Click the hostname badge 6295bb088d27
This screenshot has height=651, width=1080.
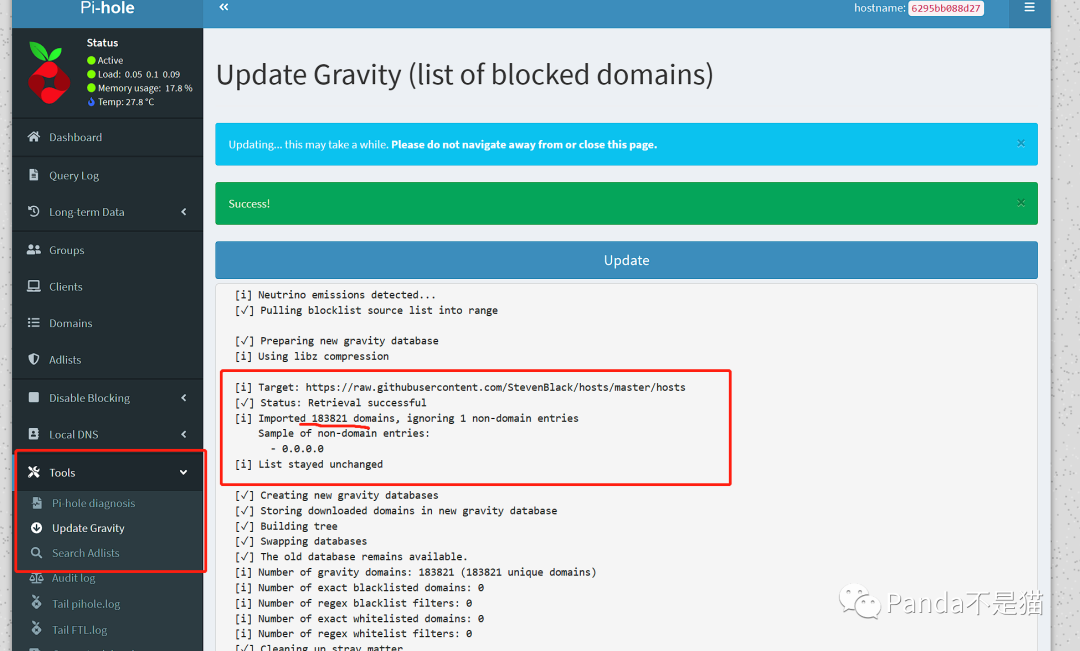946,8
